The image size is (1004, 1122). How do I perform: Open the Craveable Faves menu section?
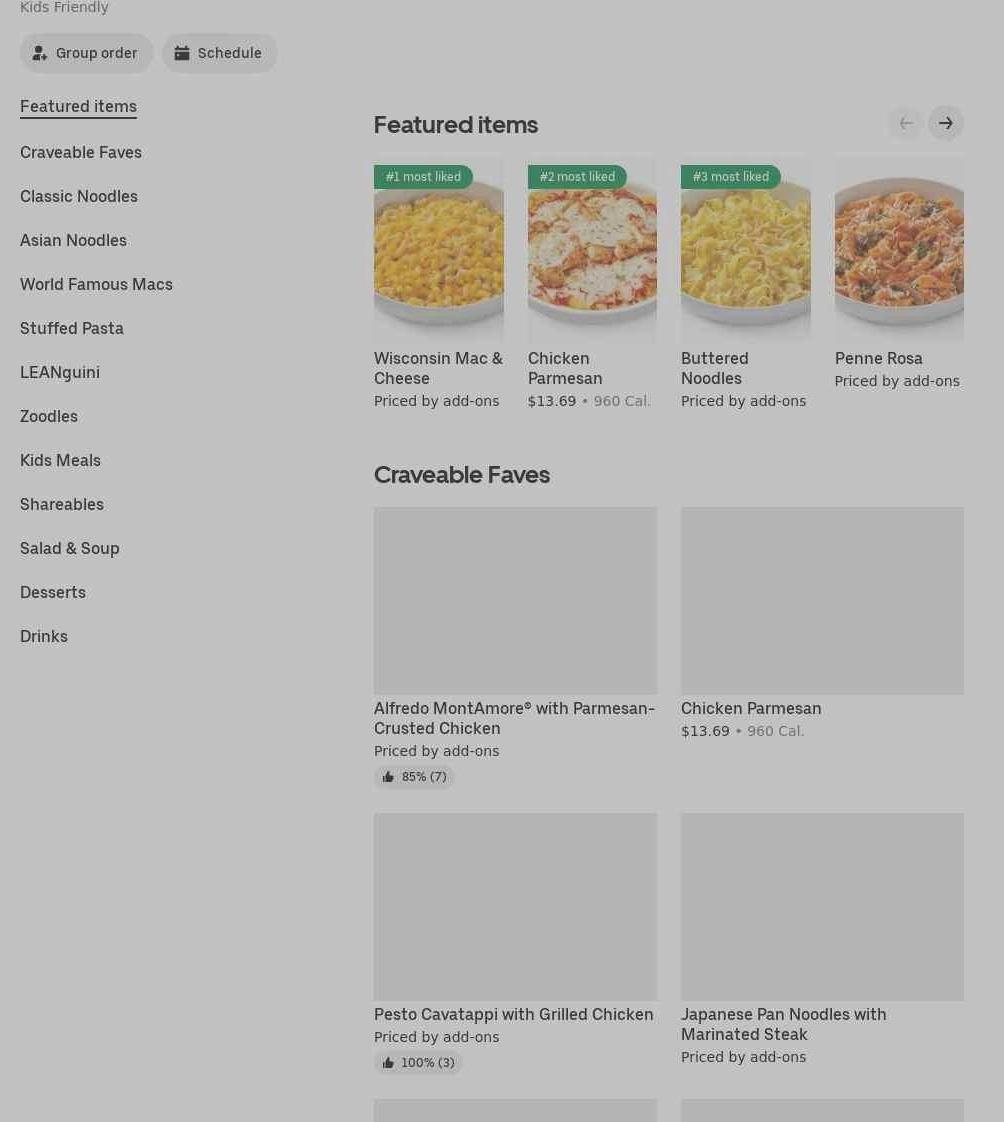pyautogui.click(x=81, y=152)
